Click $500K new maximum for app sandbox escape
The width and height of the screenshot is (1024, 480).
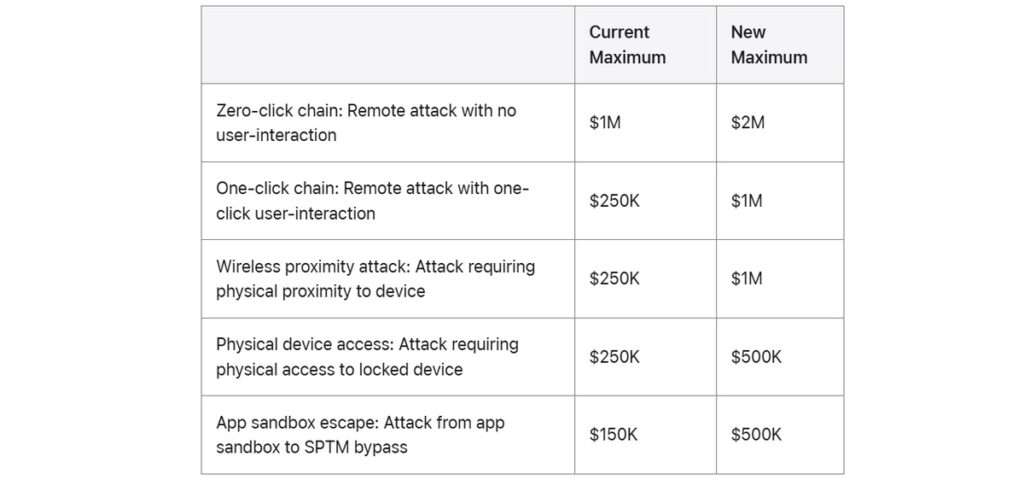tap(756, 435)
